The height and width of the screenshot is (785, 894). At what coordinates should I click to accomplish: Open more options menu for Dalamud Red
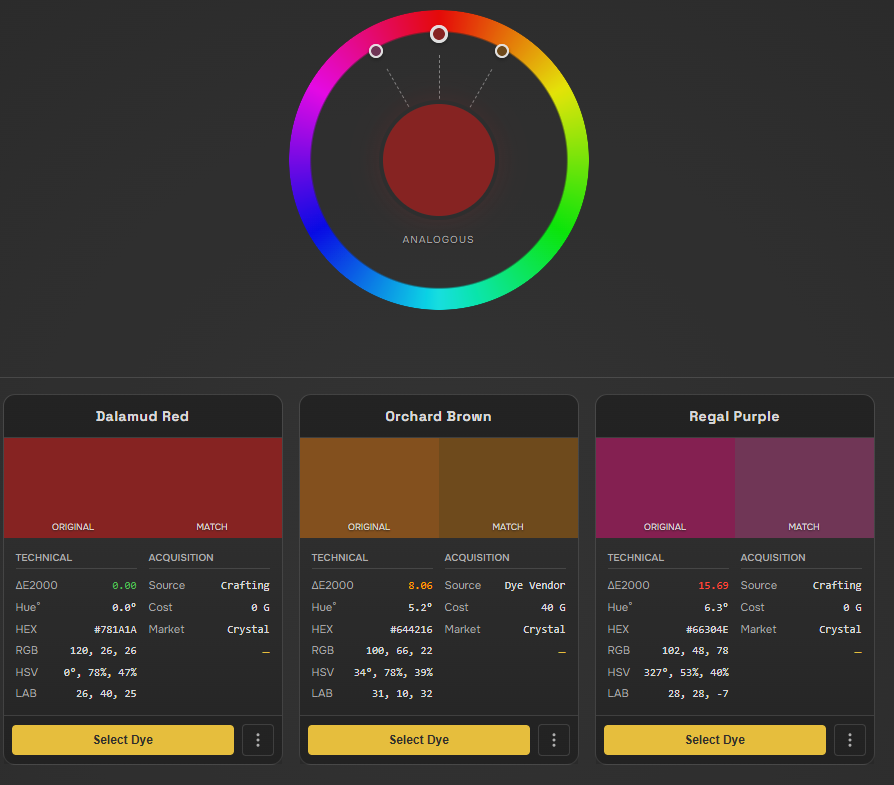point(258,740)
